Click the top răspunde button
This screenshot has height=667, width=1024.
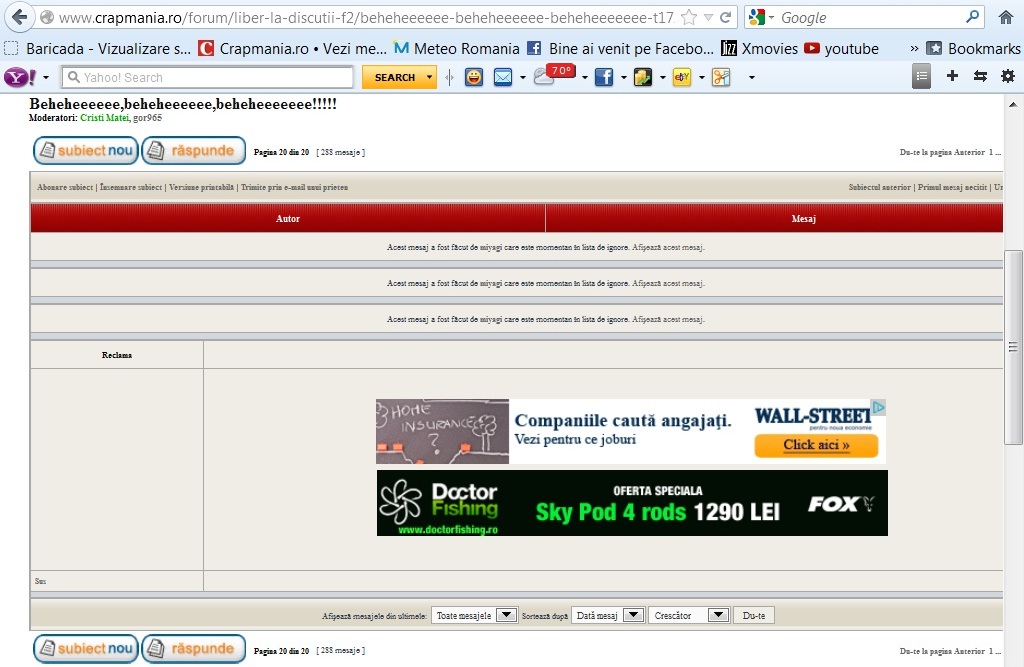click(x=193, y=150)
